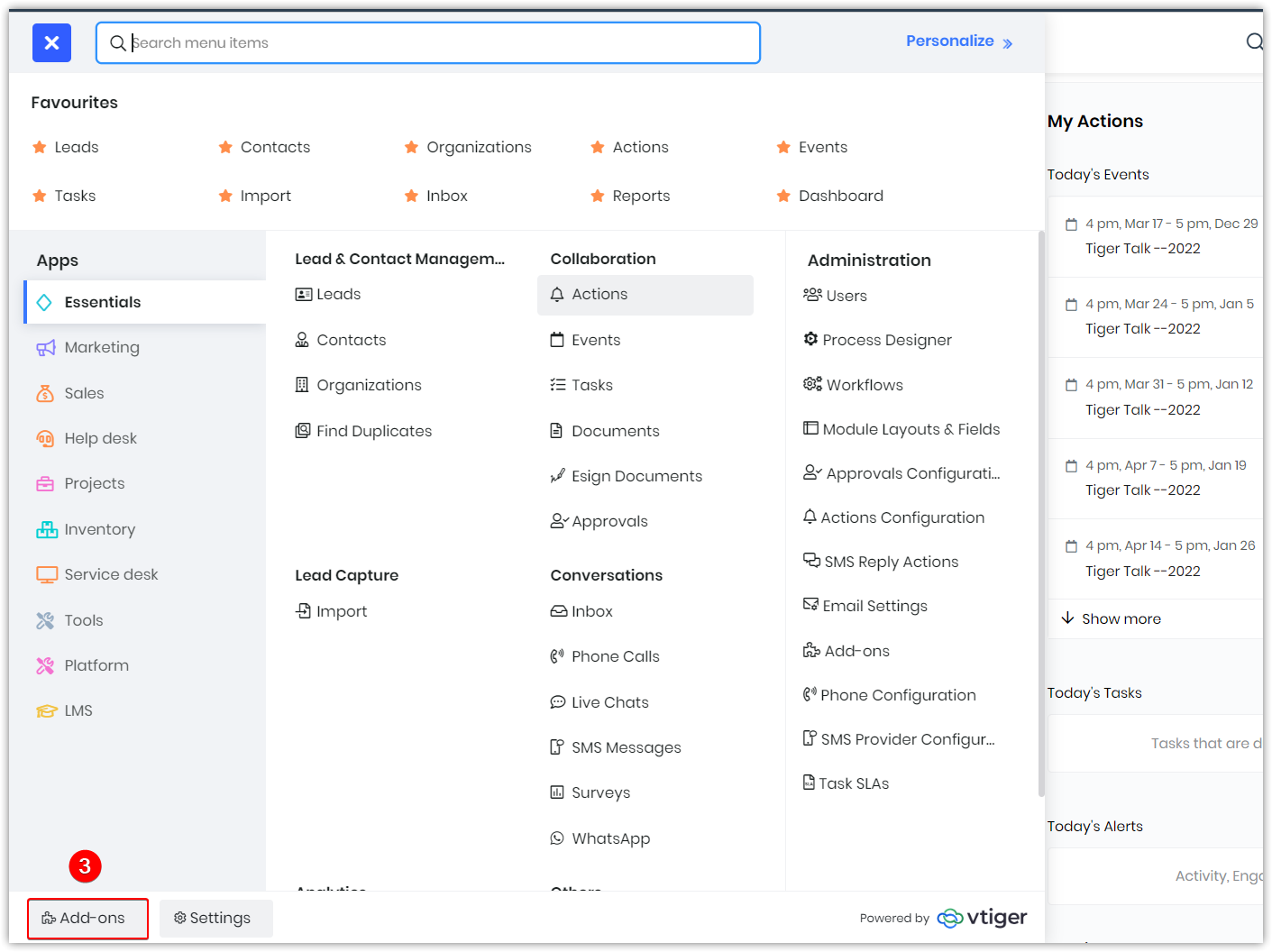
Task: Open SMS Messages
Action: coord(616,747)
